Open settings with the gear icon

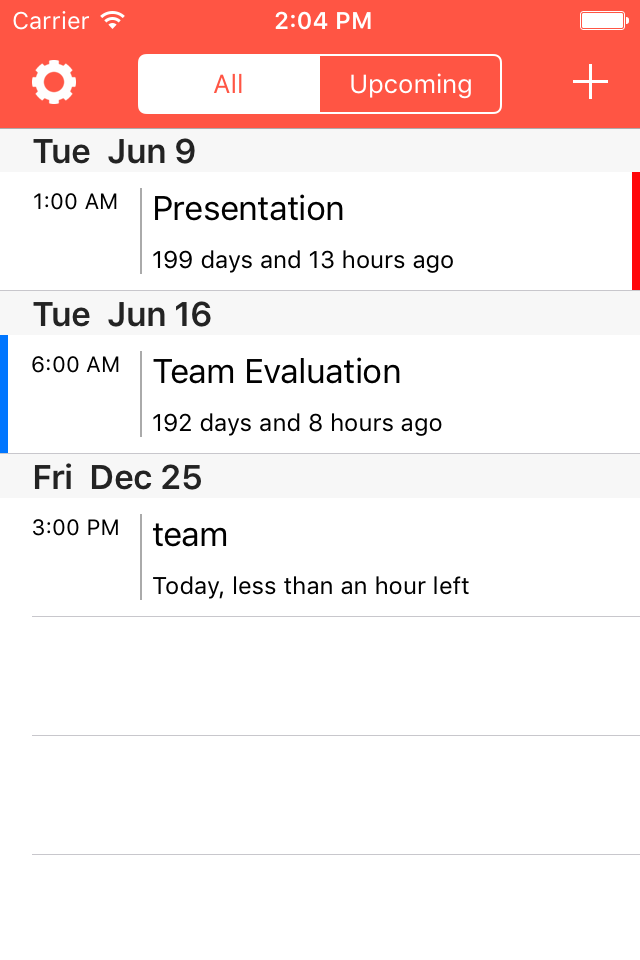54,82
